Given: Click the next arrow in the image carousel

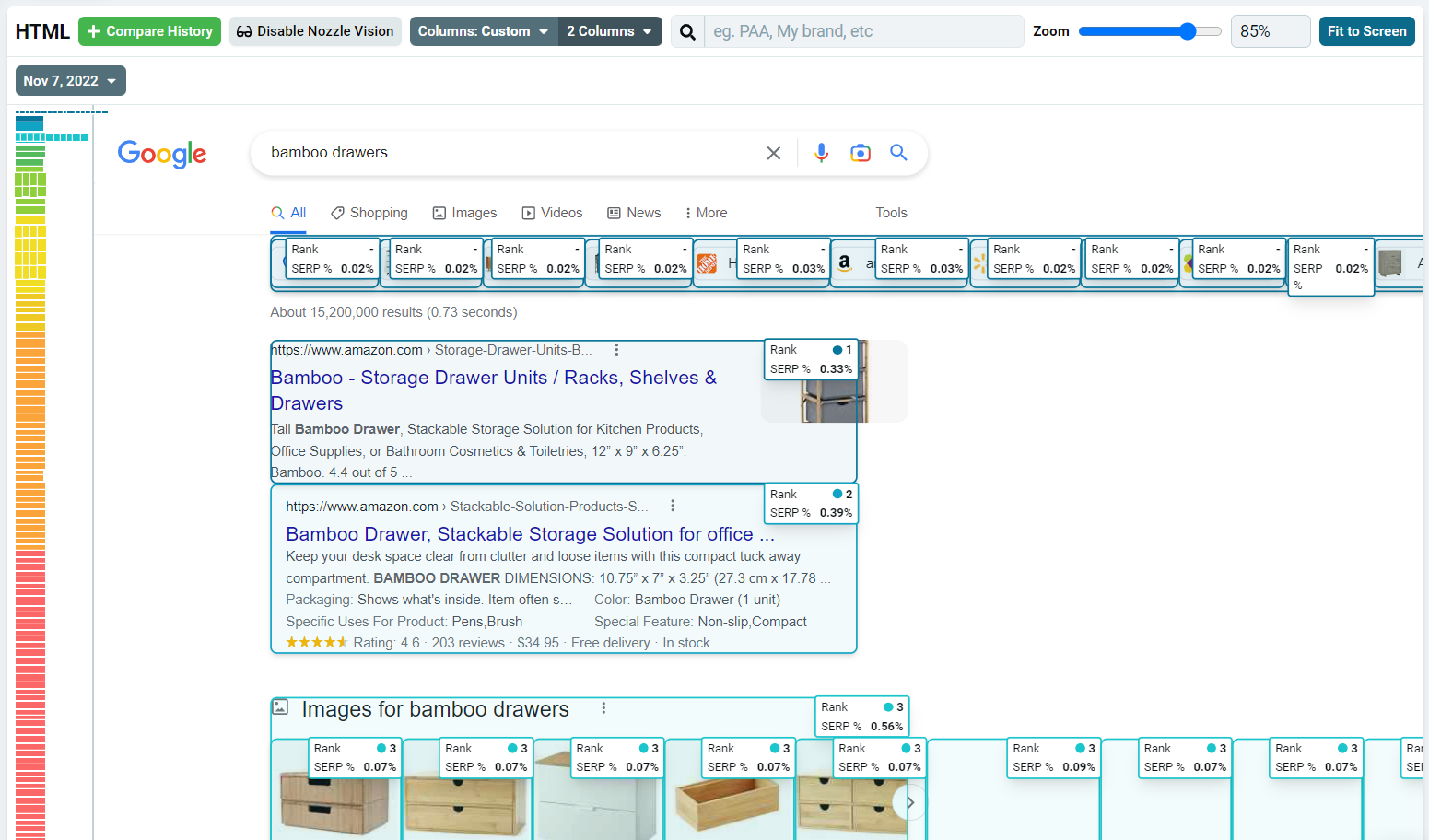Looking at the screenshot, I should click(909, 803).
